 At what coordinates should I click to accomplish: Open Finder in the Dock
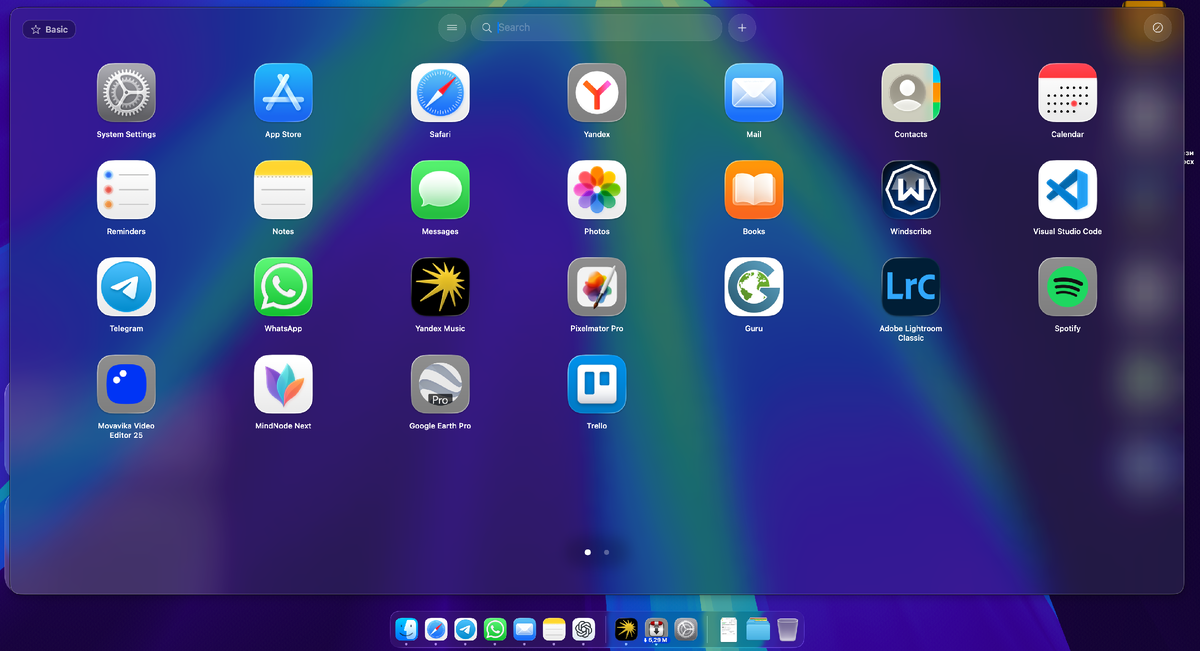407,629
